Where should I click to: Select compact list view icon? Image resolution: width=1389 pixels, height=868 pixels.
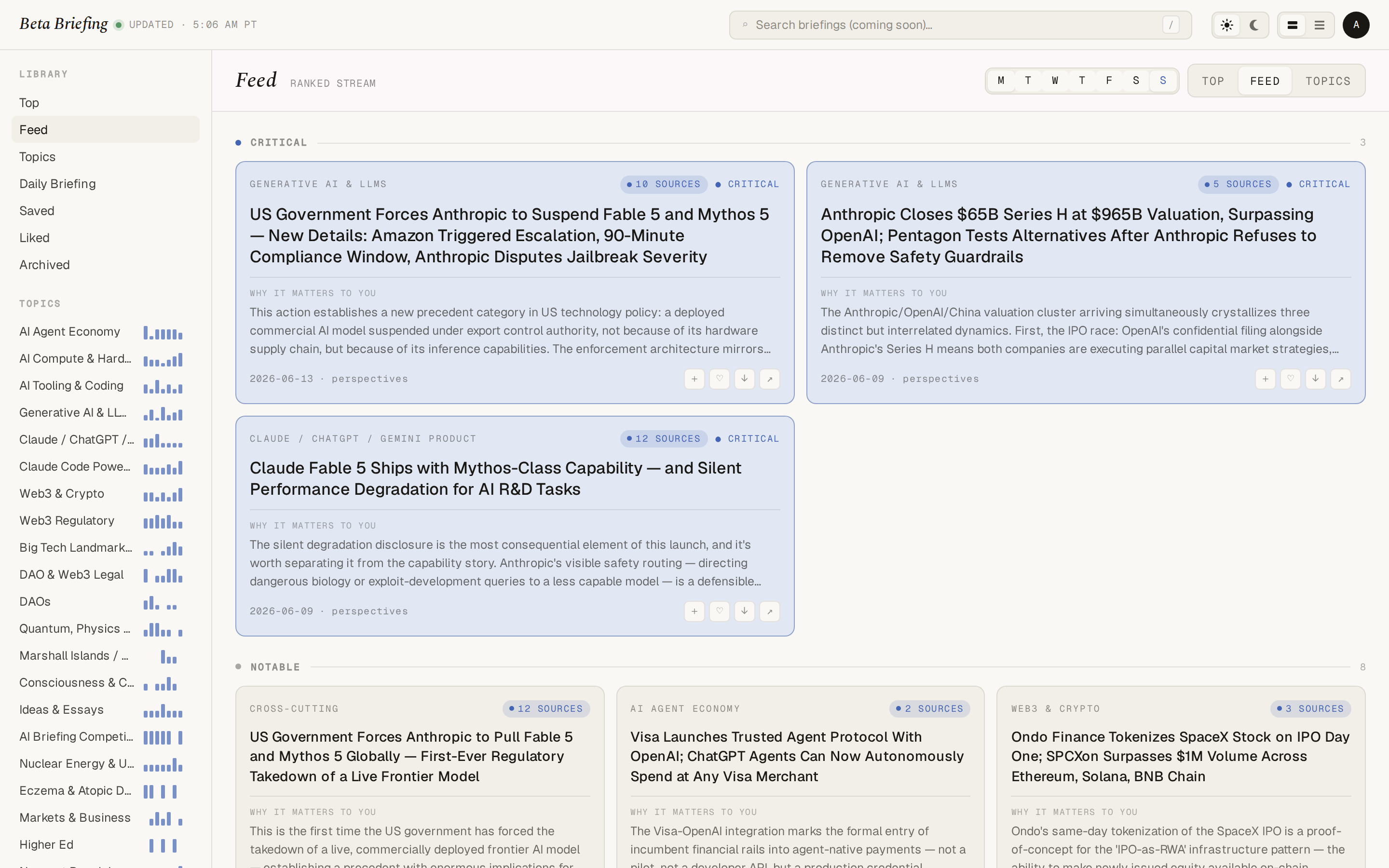pyautogui.click(x=1320, y=25)
